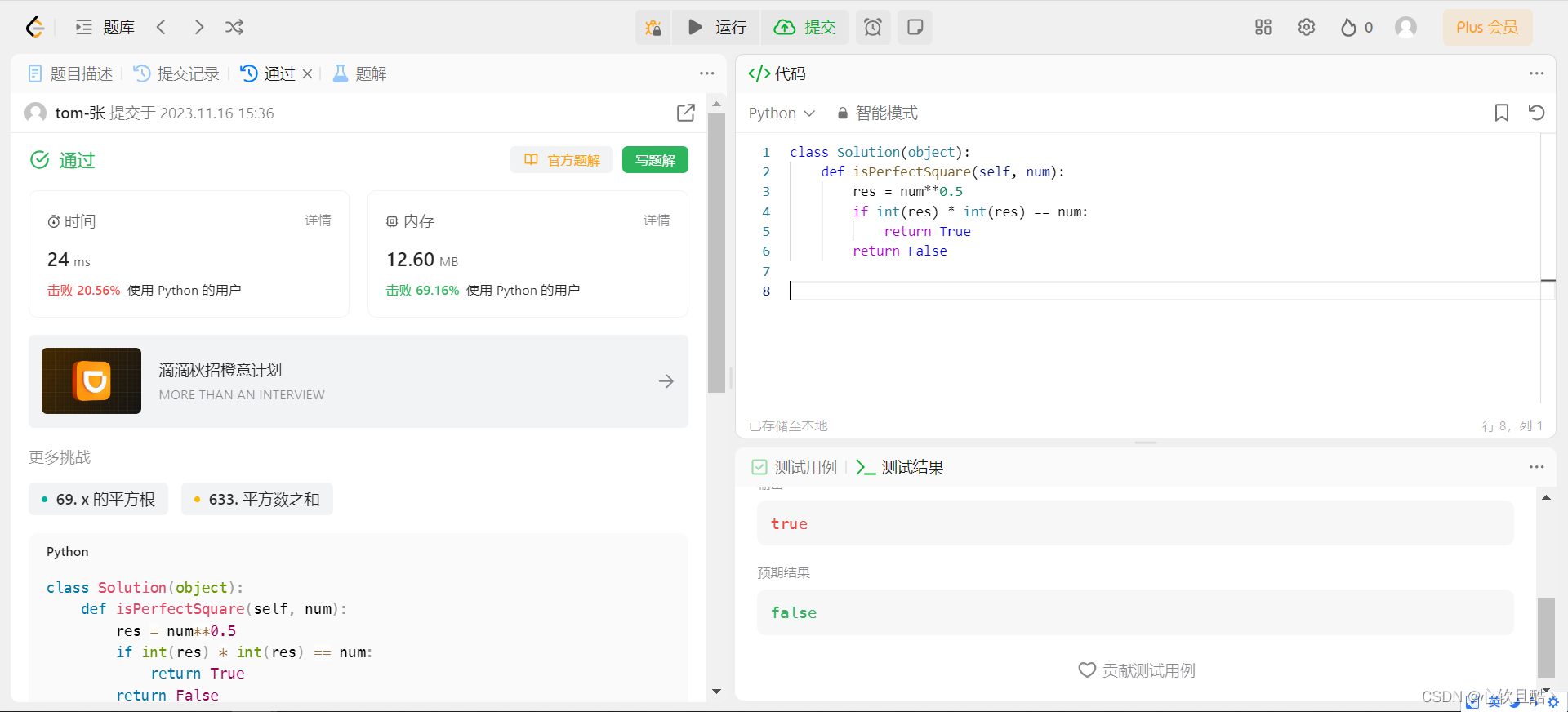Bookmark the code with bookmark icon

(1501, 113)
